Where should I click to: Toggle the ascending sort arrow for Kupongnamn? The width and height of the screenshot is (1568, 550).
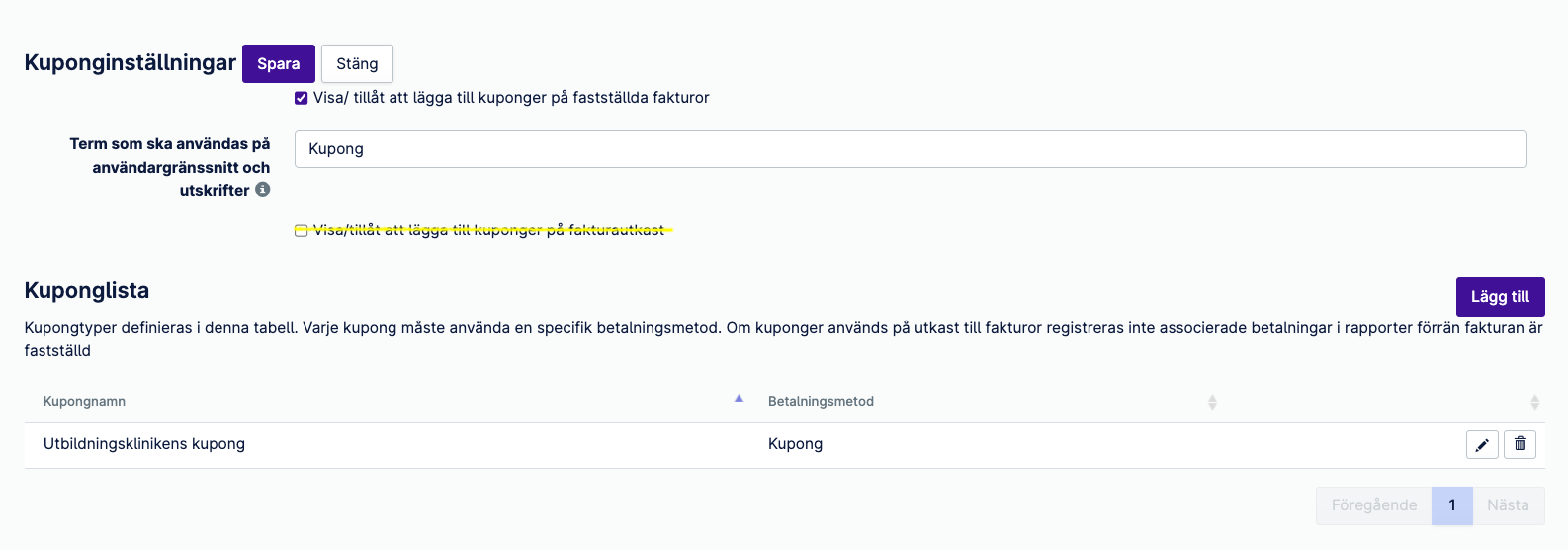739,399
